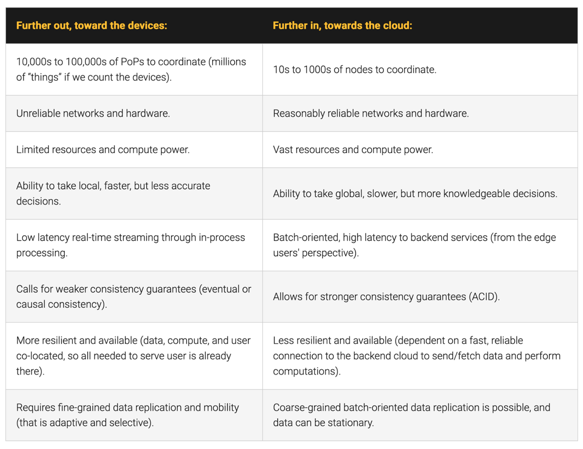Select the 'Batch-oriented, high latency' cell
Viewport: 583px width, 449px height.
point(420,245)
